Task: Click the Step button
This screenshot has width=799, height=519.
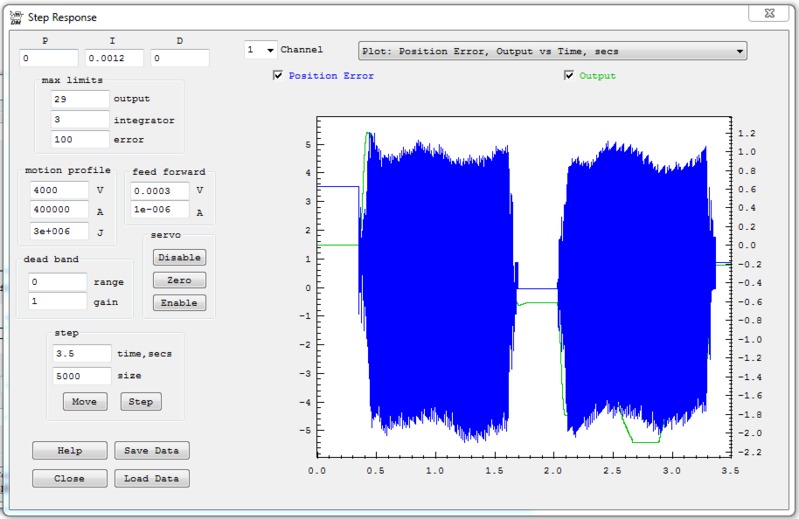Action: [x=141, y=402]
